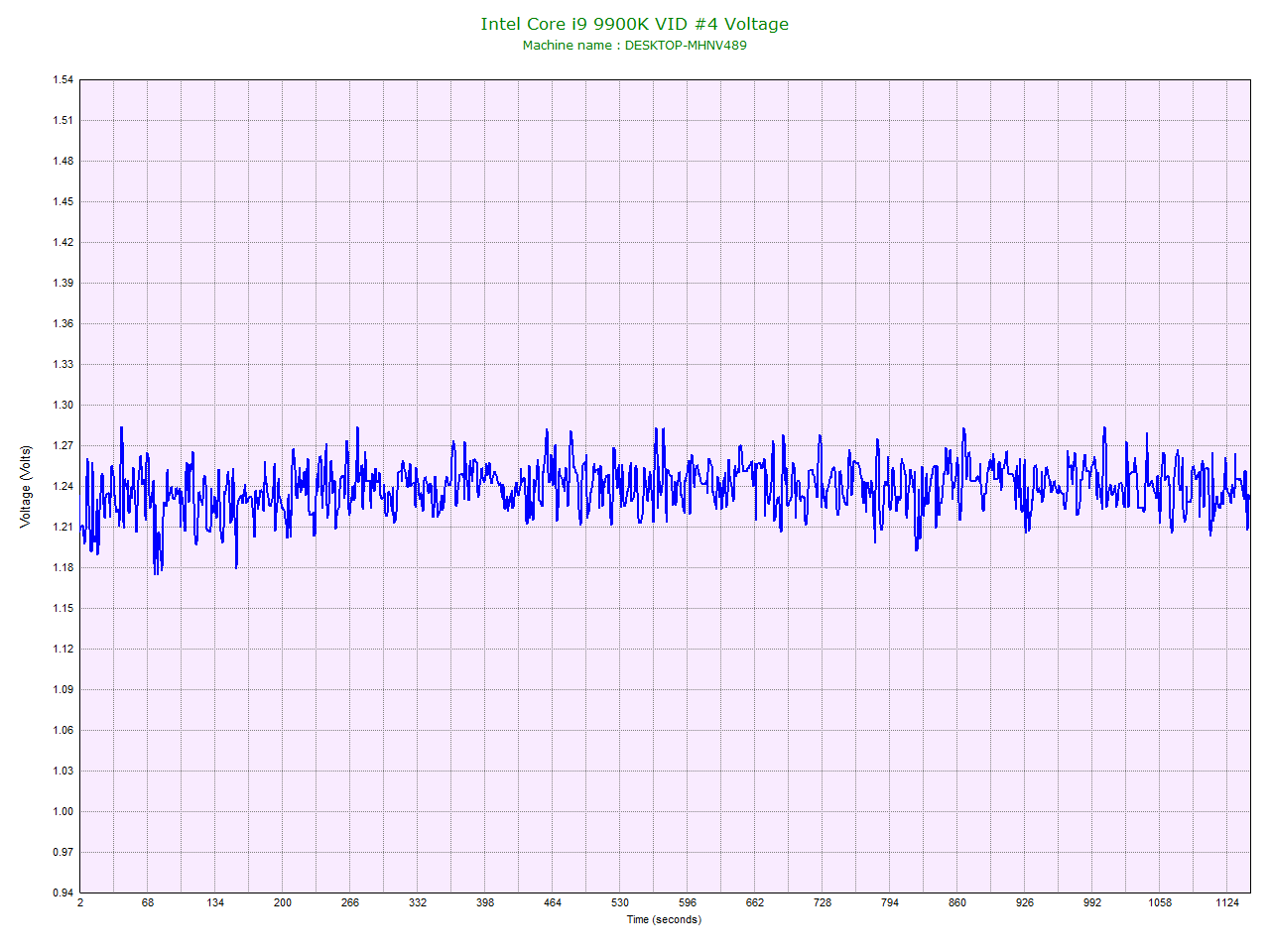The height and width of the screenshot is (952, 1270).
Task: Click the 1.09 y-axis value
Action: point(63,690)
